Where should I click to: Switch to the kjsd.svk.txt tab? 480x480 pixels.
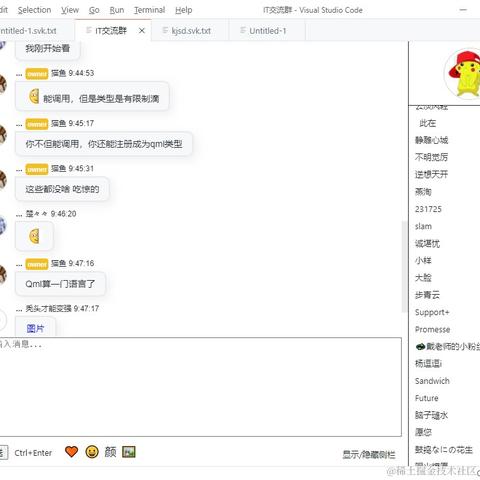point(190,31)
